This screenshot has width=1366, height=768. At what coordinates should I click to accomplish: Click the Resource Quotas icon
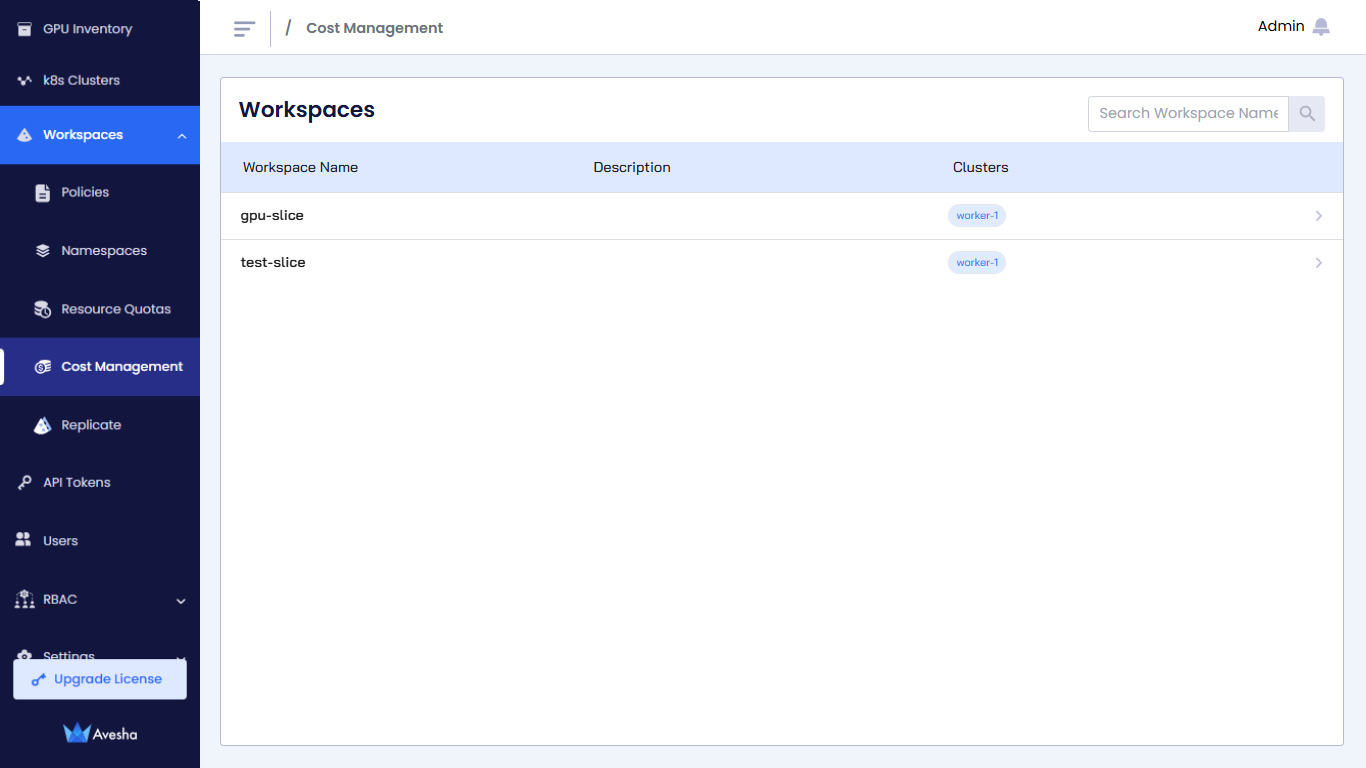click(42, 310)
